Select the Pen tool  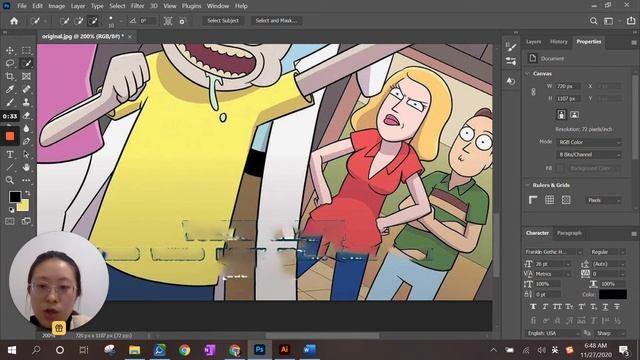coord(26,142)
